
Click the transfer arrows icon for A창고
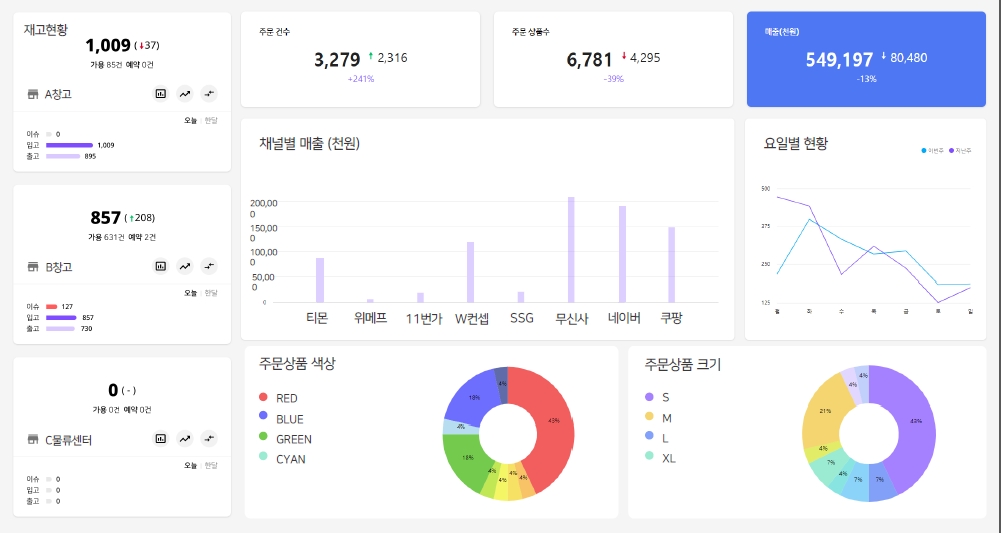tap(209, 94)
